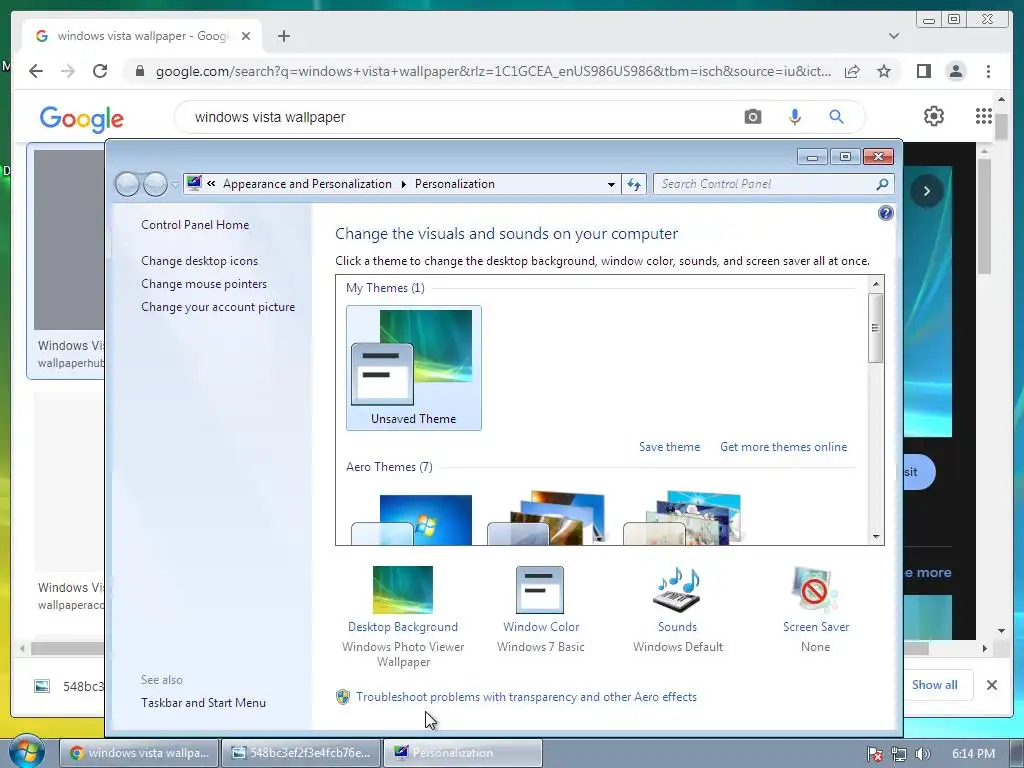Open Screen Saver settings icon
Image resolution: width=1024 pixels, height=768 pixels.
[815, 590]
